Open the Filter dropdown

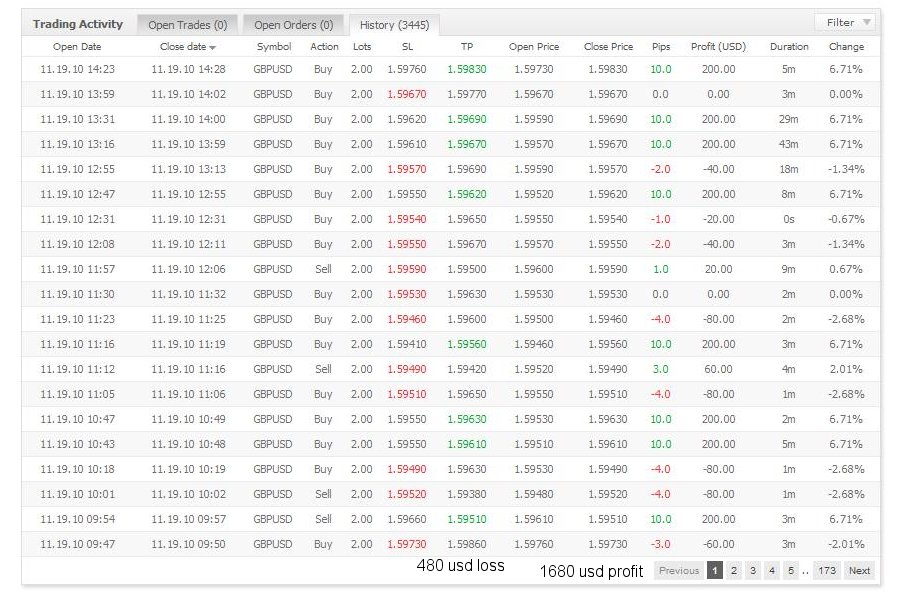(846, 22)
